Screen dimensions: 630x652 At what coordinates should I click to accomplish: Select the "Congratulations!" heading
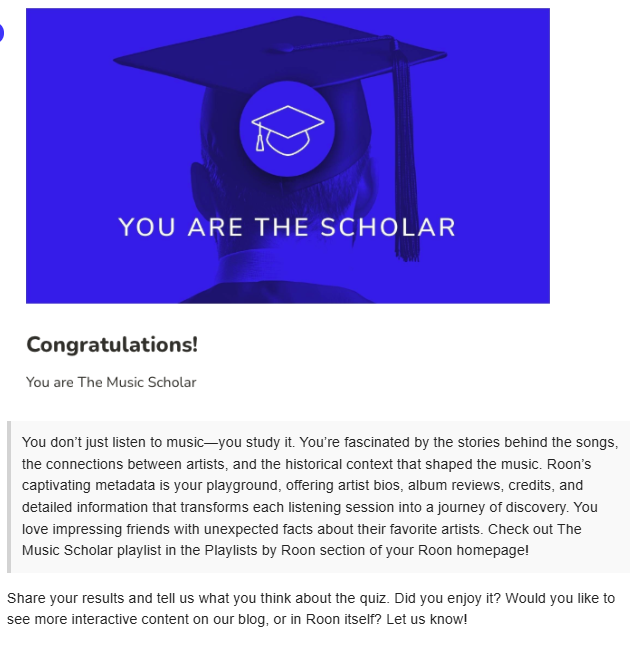click(112, 345)
